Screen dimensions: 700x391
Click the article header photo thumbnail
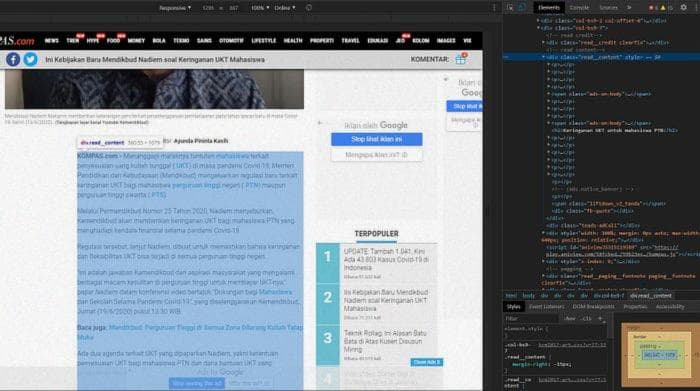click(x=154, y=89)
